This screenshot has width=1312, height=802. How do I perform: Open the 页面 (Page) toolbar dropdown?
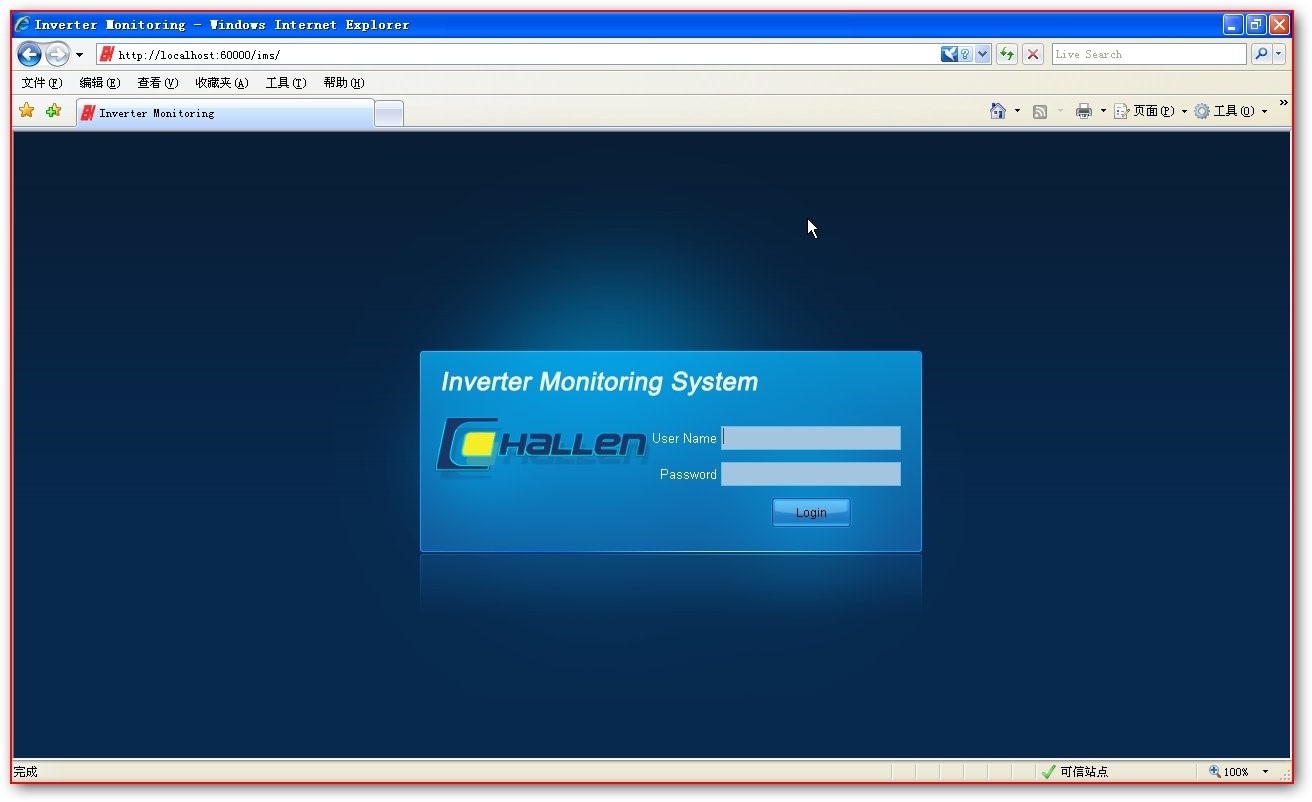(1150, 111)
